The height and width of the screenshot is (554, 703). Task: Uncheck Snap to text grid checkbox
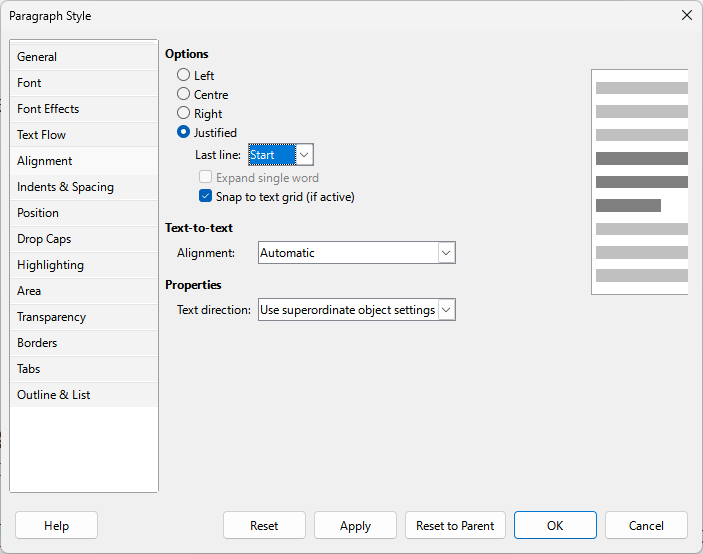point(205,196)
